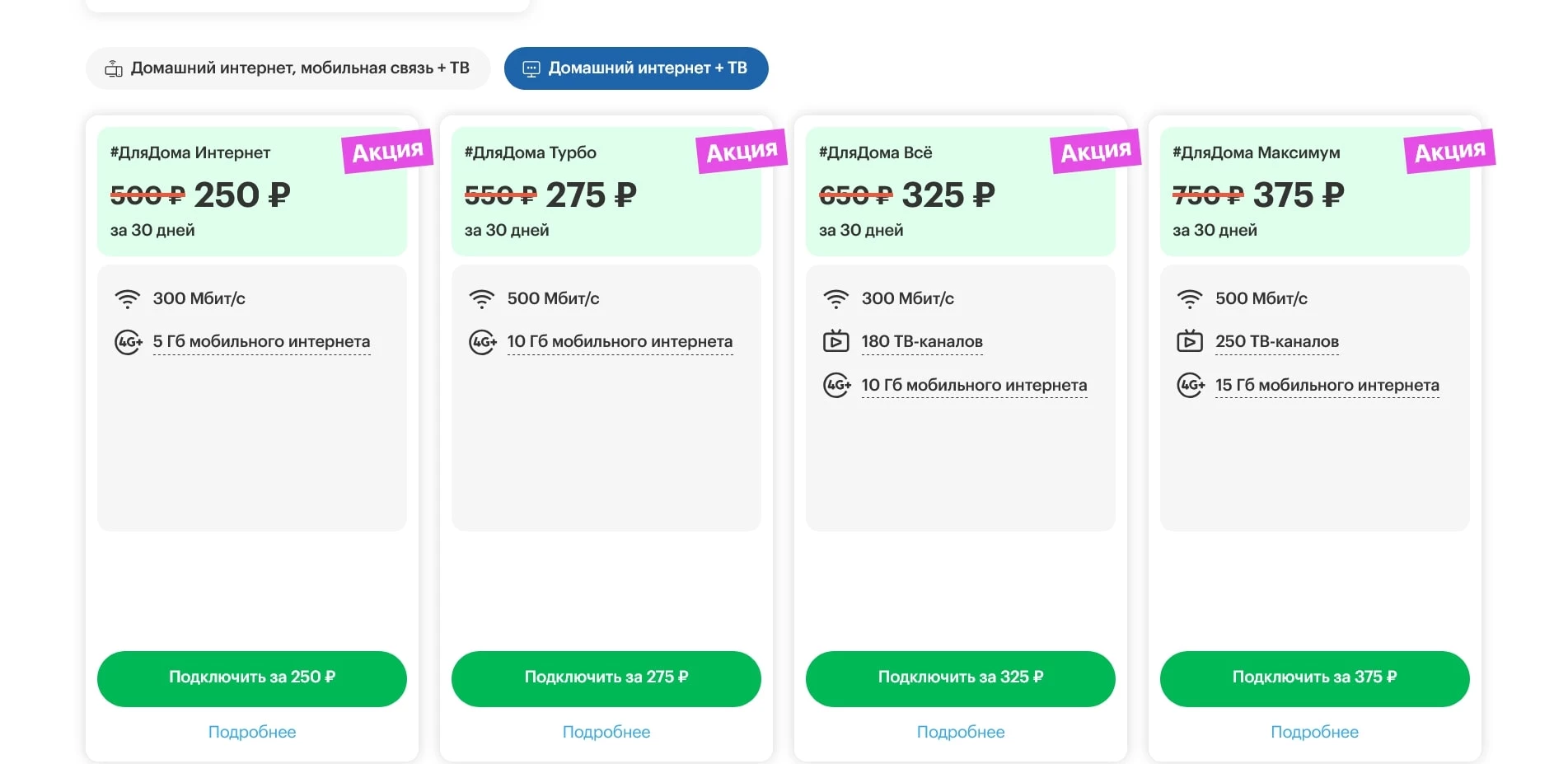Click 4G+ icon in #ДляДома Всё card
The image size is (1568, 764).
[x=836, y=385]
